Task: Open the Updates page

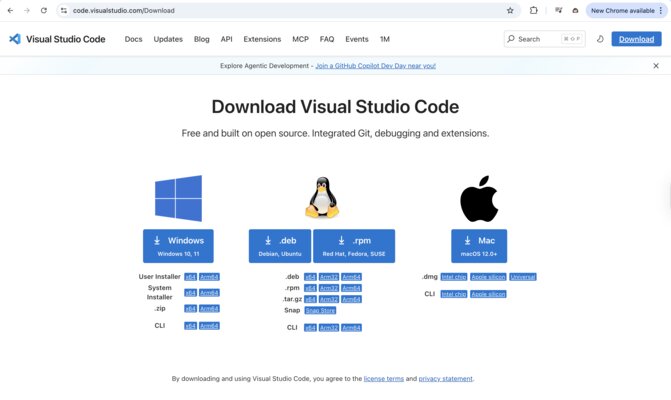Action: (x=168, y=39)
